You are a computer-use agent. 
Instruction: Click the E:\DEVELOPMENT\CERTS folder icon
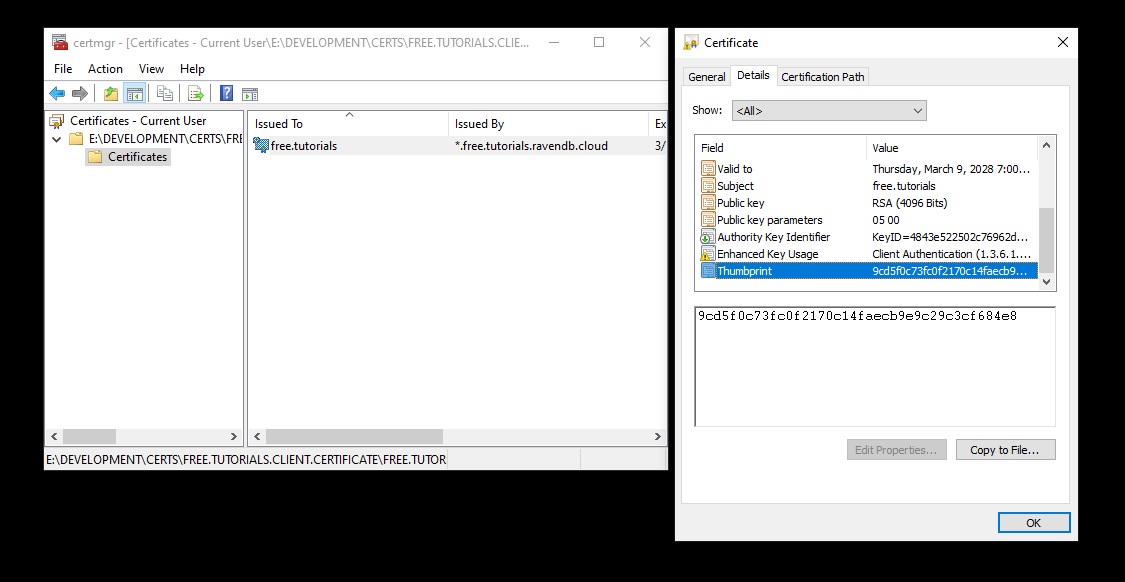[76, 139]
